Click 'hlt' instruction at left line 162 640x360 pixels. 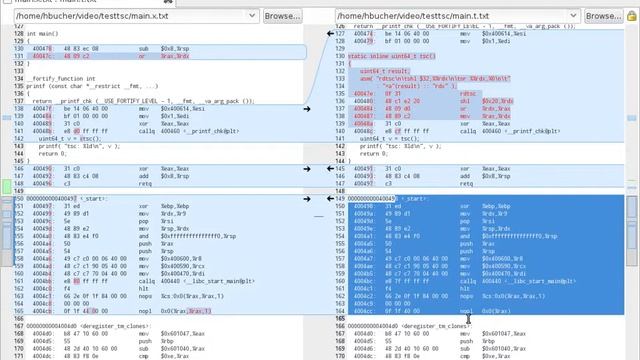(x=143, y=289)
